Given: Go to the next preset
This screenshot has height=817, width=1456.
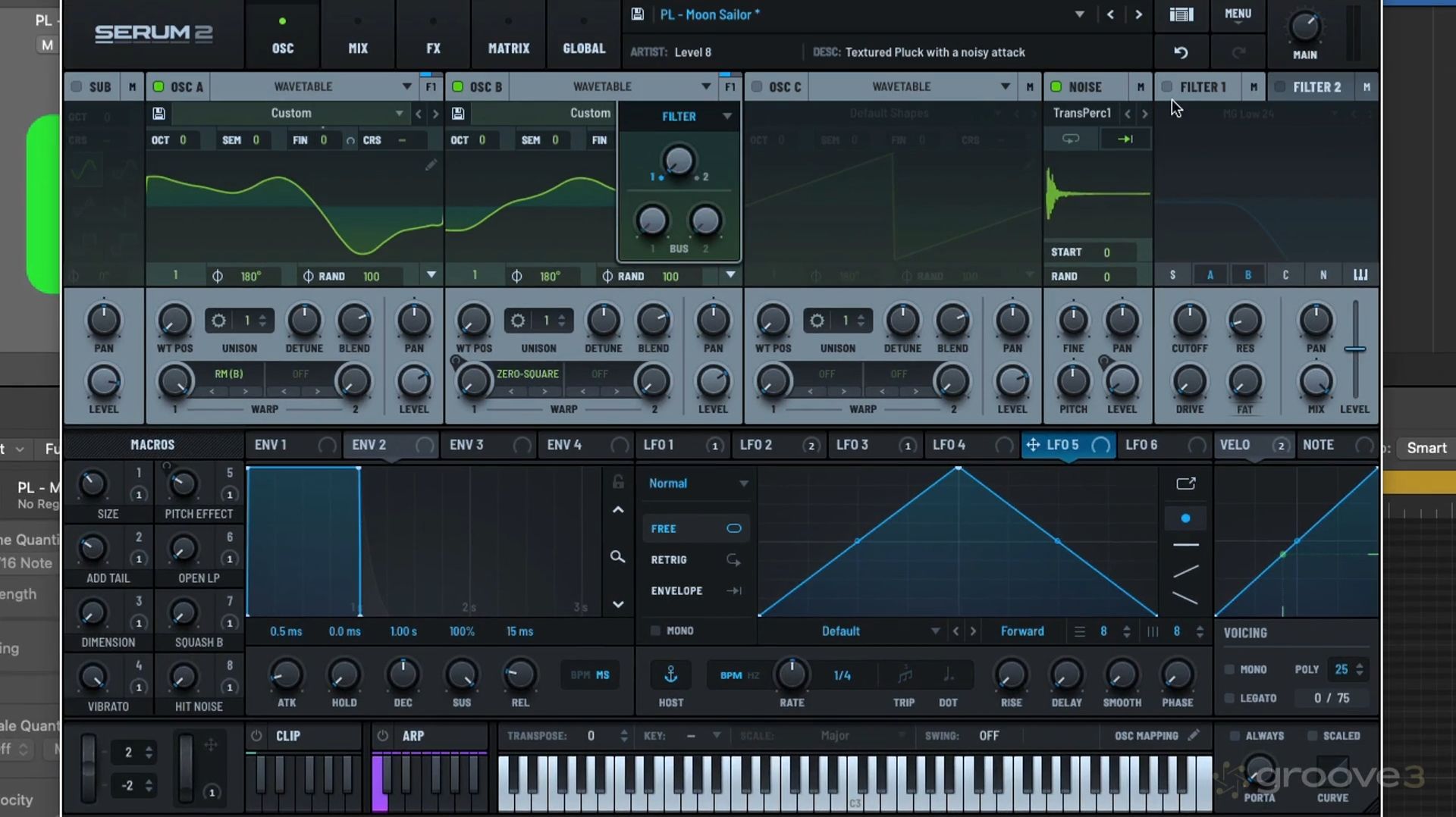Looking at the screenshot, I should (1138, 14).
